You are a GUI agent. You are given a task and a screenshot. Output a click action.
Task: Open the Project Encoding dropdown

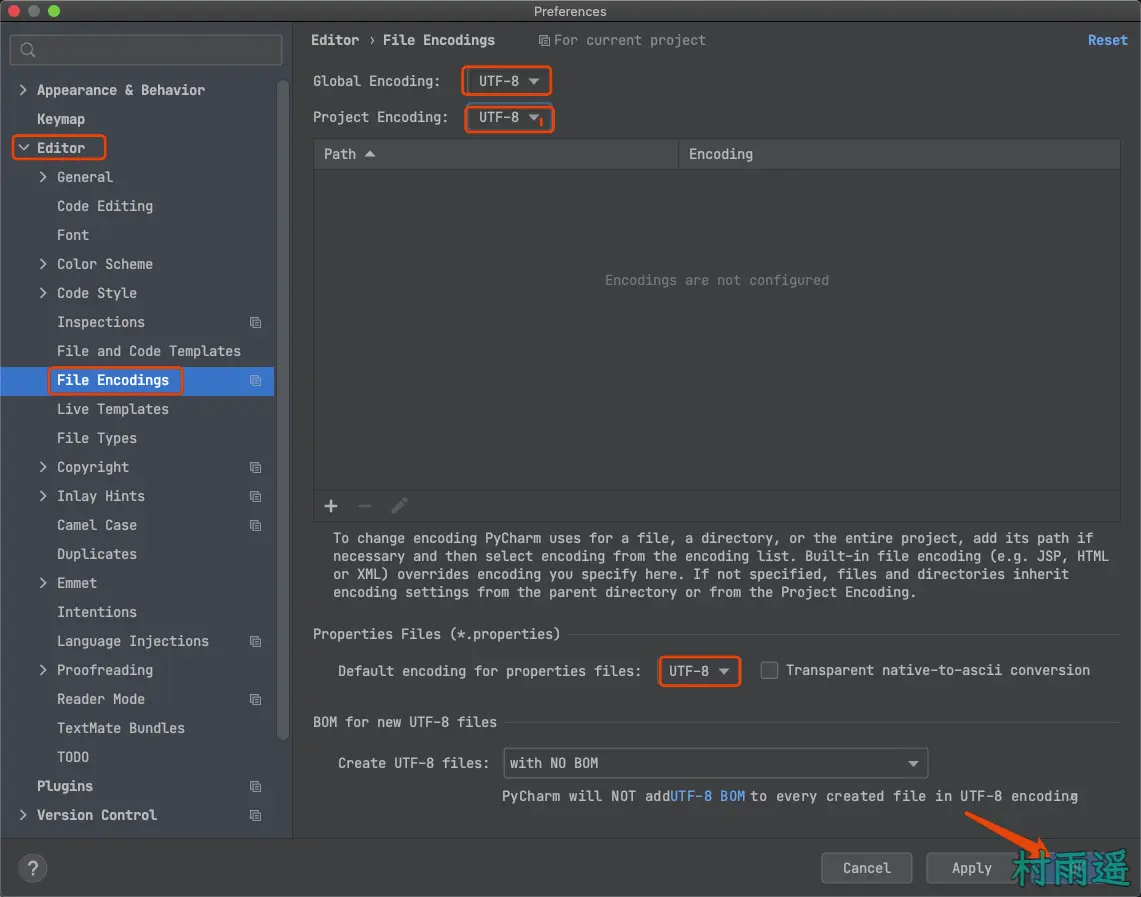pyautogui.click(x=509, y=118)
